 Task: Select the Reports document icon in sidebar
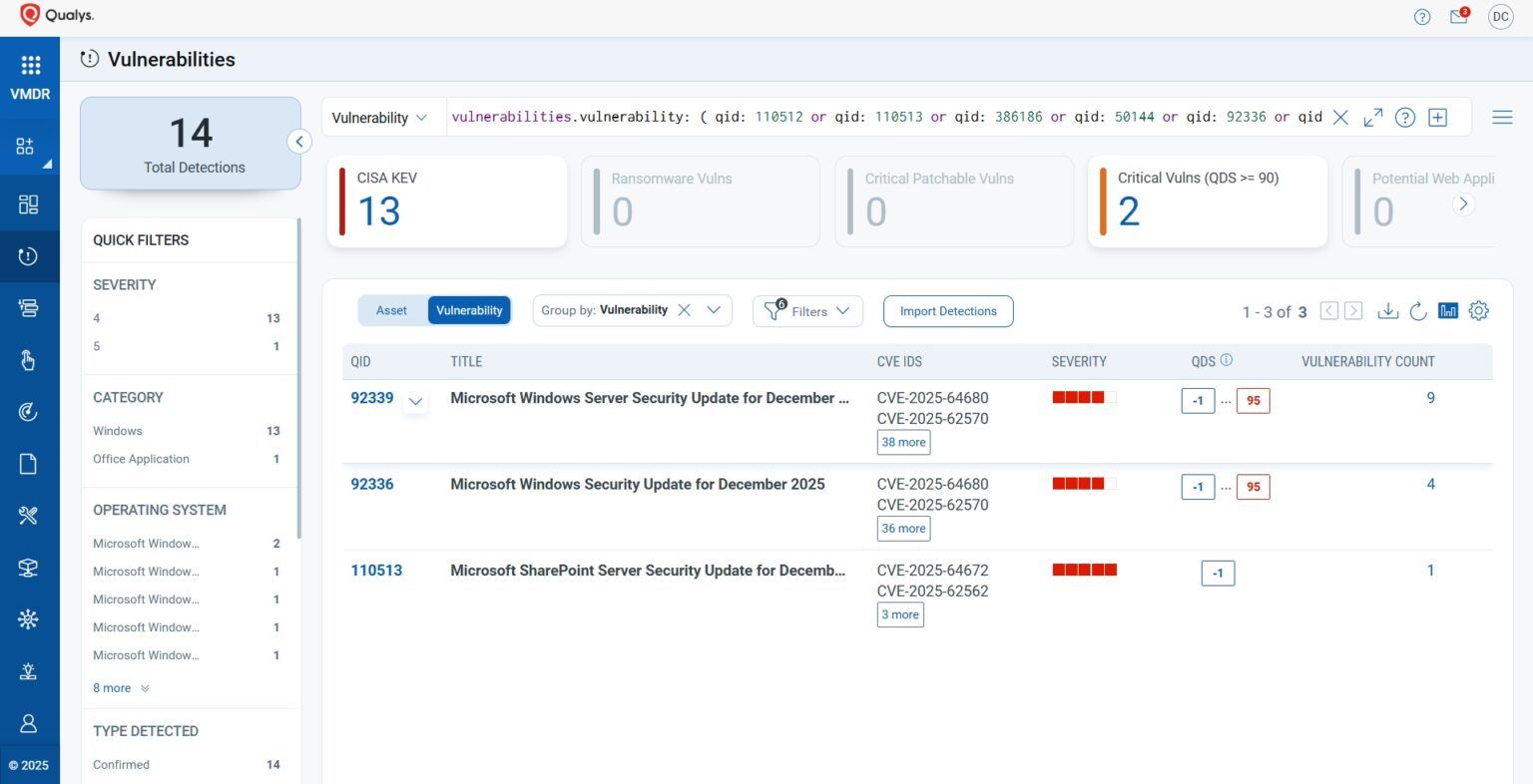(27, 463)
